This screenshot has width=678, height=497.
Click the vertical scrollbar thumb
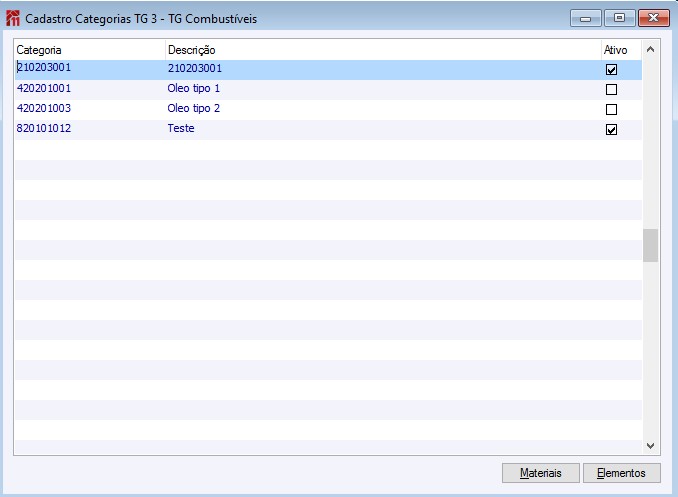click(650, 245)
